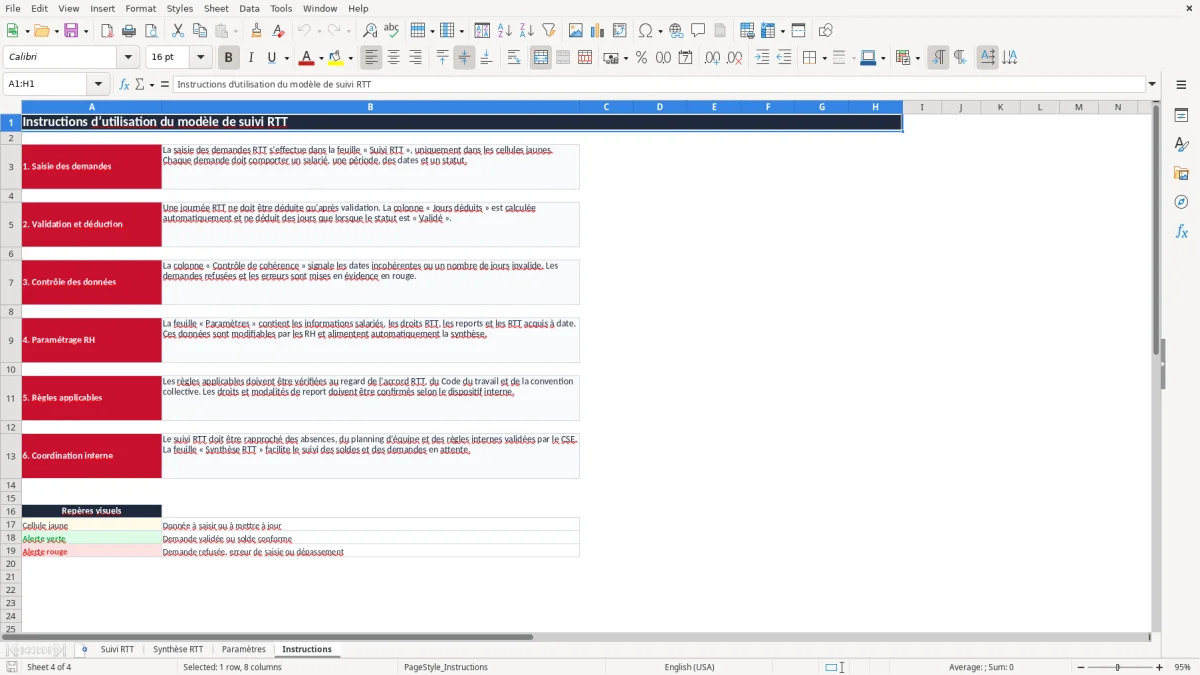Open the Open-file recent documents dropdown
The image size is (1200, 675).
coord(57,31)
